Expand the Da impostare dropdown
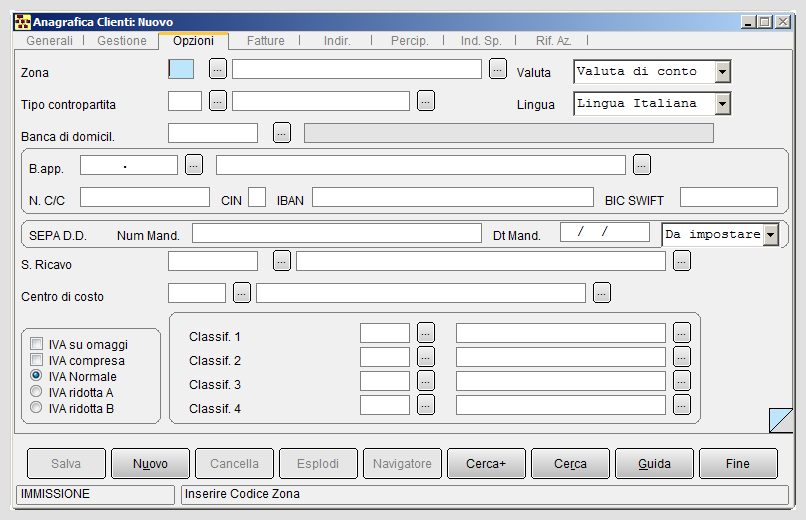The width and height of the screenshot is (806, 520). click(770, 235)
